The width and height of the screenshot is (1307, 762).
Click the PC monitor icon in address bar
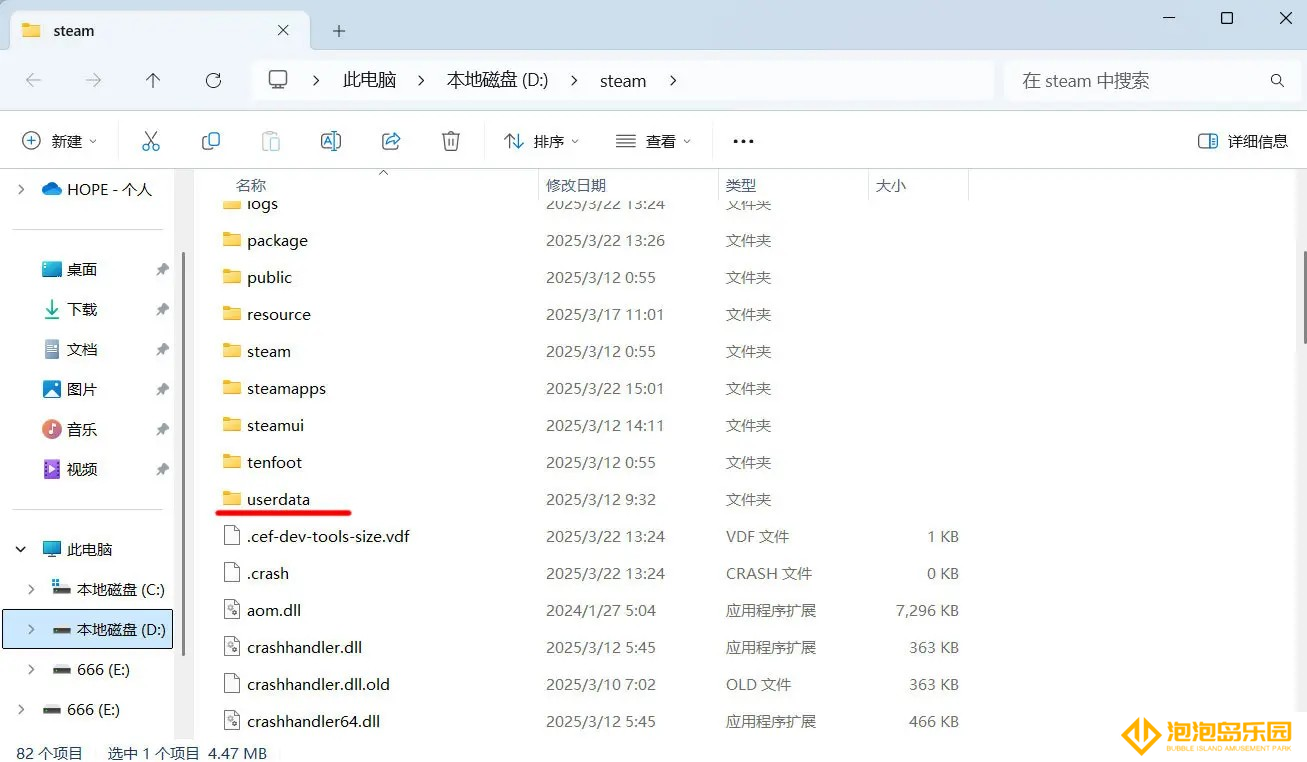[278, 80]
